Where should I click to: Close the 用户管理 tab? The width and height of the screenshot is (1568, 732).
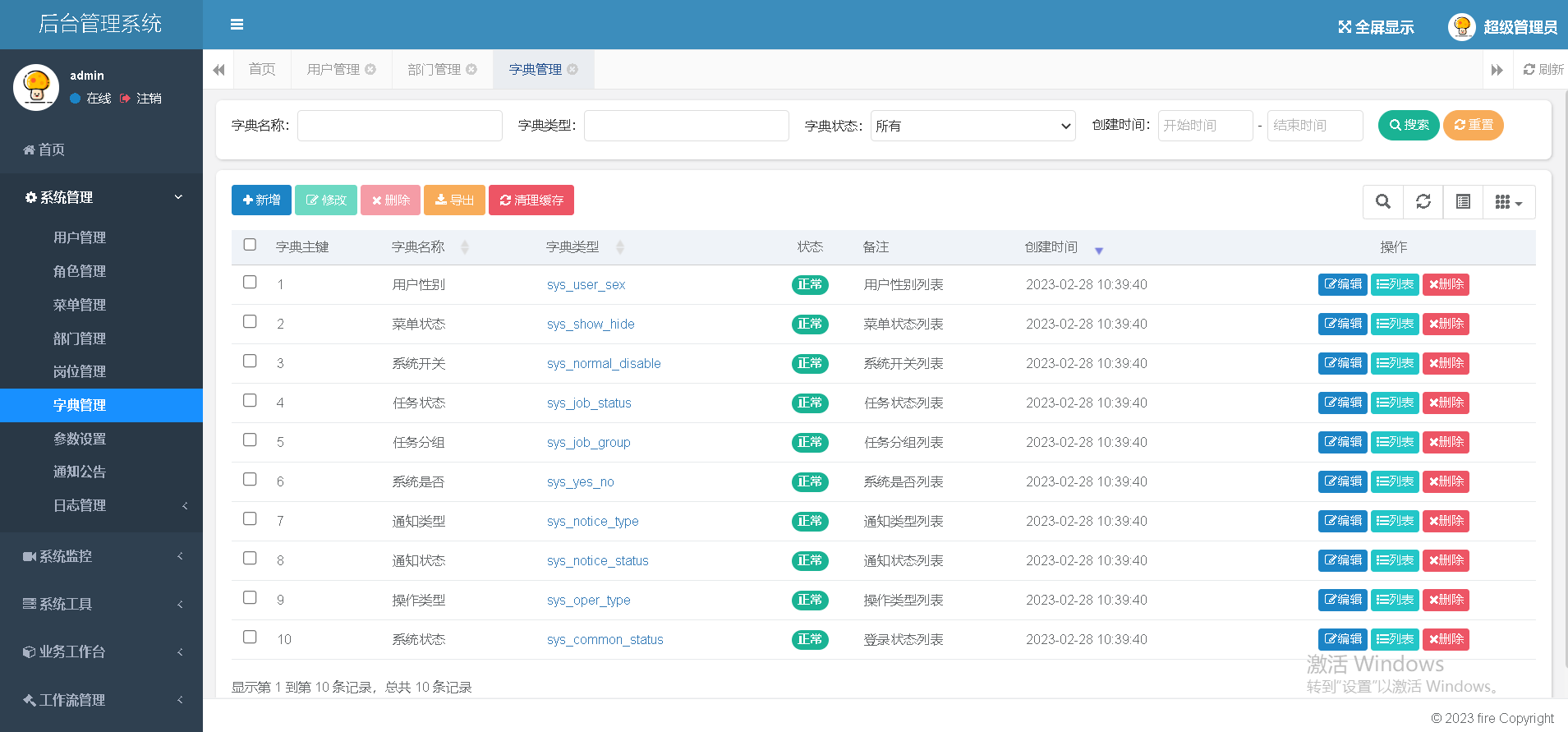[370, 69]
